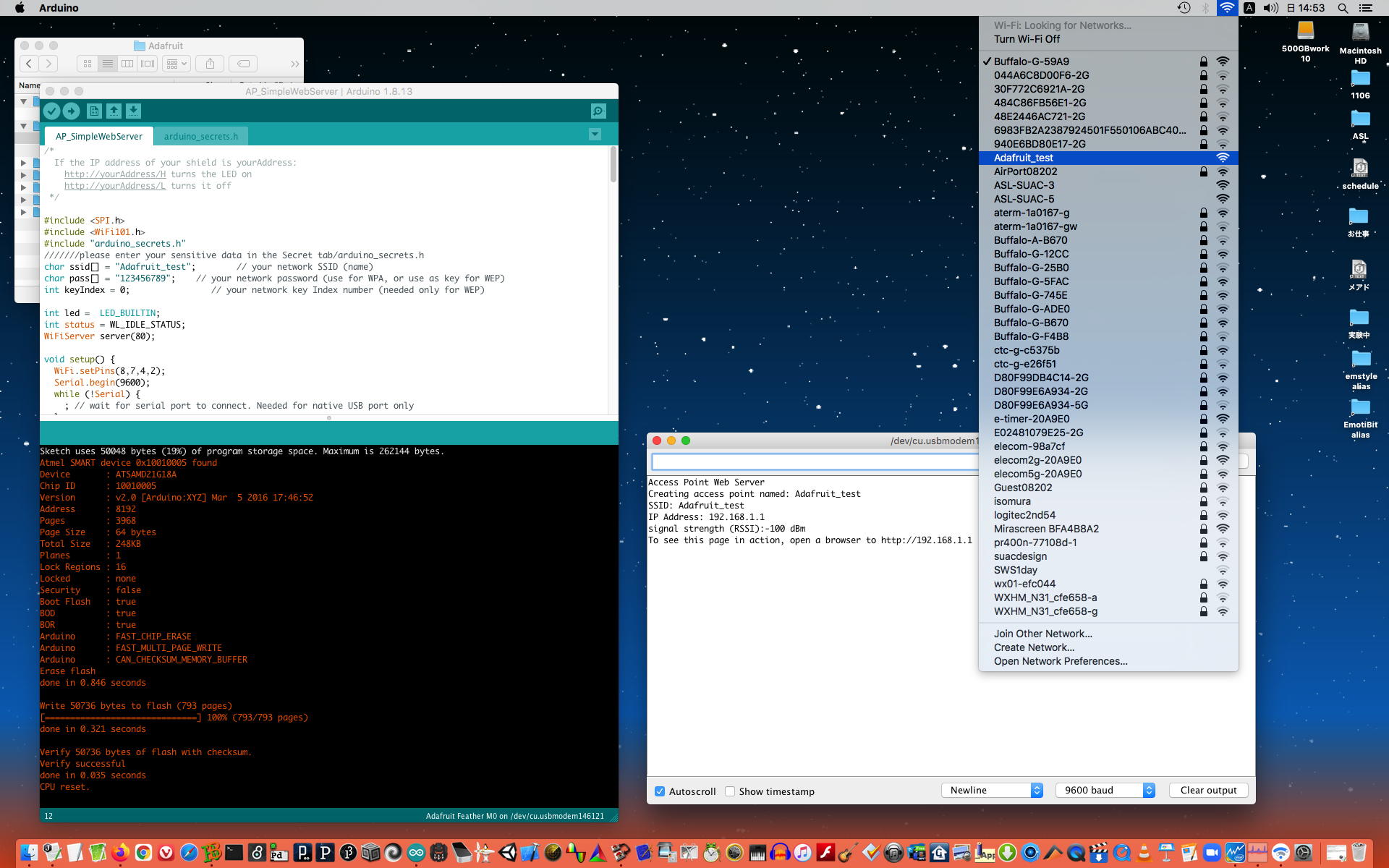Click the Arduino Upload arrow button
This screenshot has height=868, width=1389.
(x=71, y=111)
